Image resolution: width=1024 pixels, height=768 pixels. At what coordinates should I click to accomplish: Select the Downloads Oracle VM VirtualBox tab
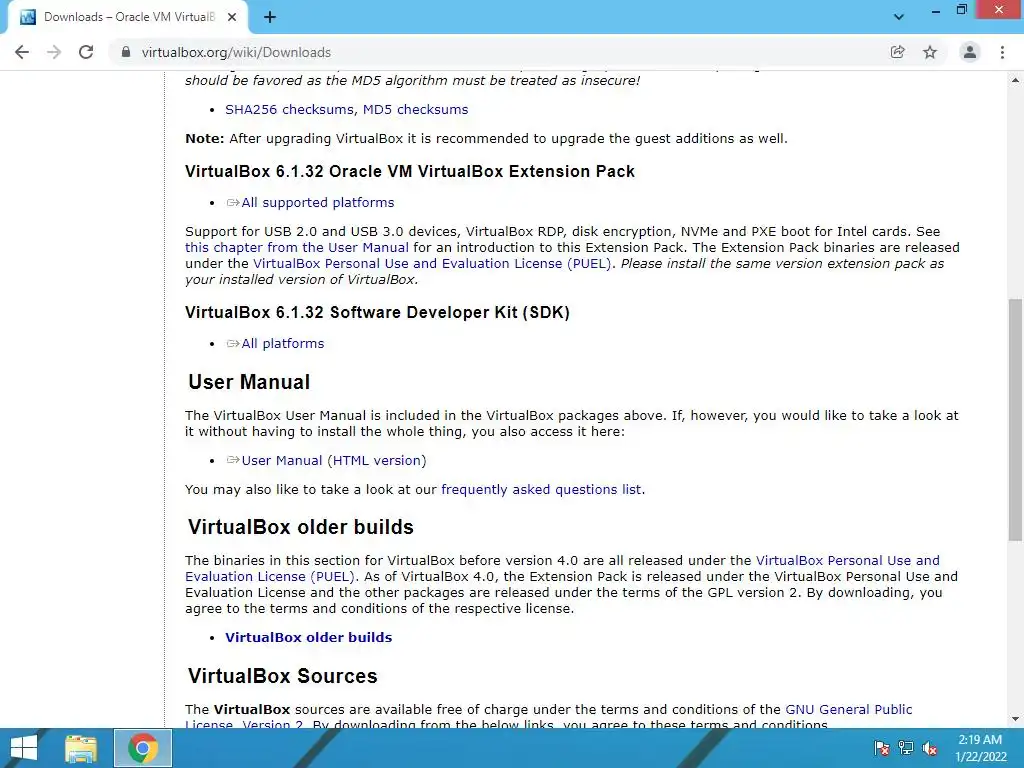click(128, 17)
